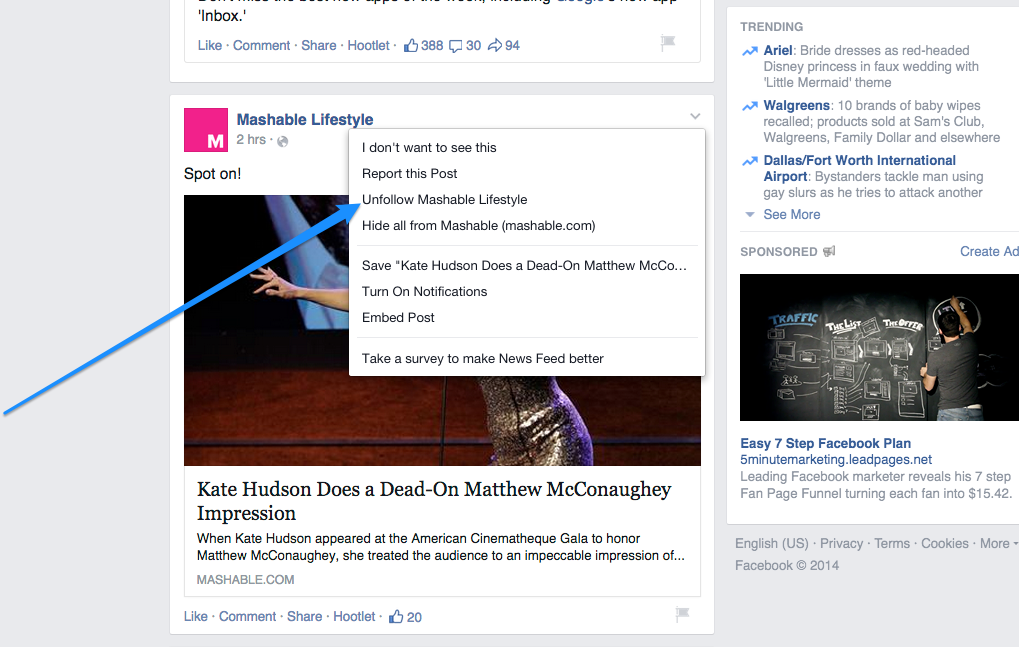Image resolution: width=1019 pixels, height=647 pixels.
Task: Click the share arrow icon showing 94
Action: pos(495,45)
